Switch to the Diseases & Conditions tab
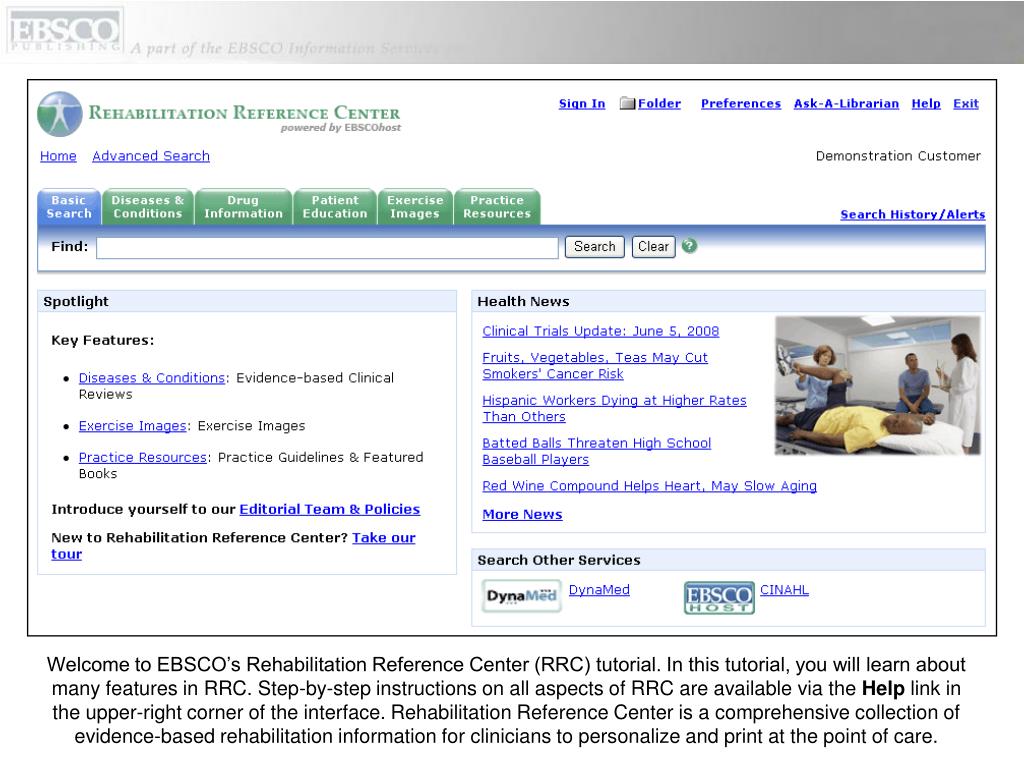 pyautogui.click(x=147, y=206)
